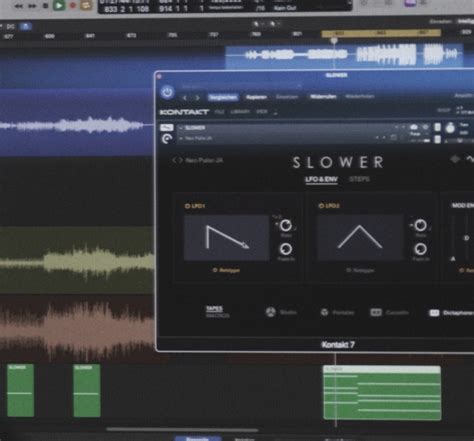Screen dimensions: 474x441
Task: Click the MOD ENV decay slider D
Action: click(467, 238)
